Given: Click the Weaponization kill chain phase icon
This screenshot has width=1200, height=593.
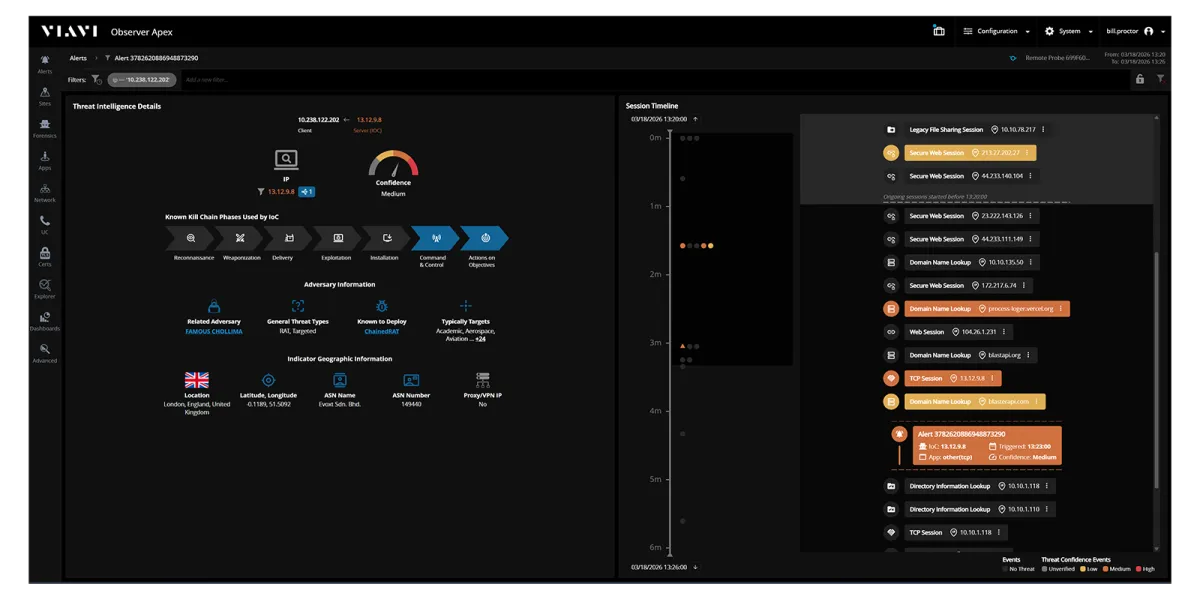Looking at the screenshot, I should pos(240,238).
